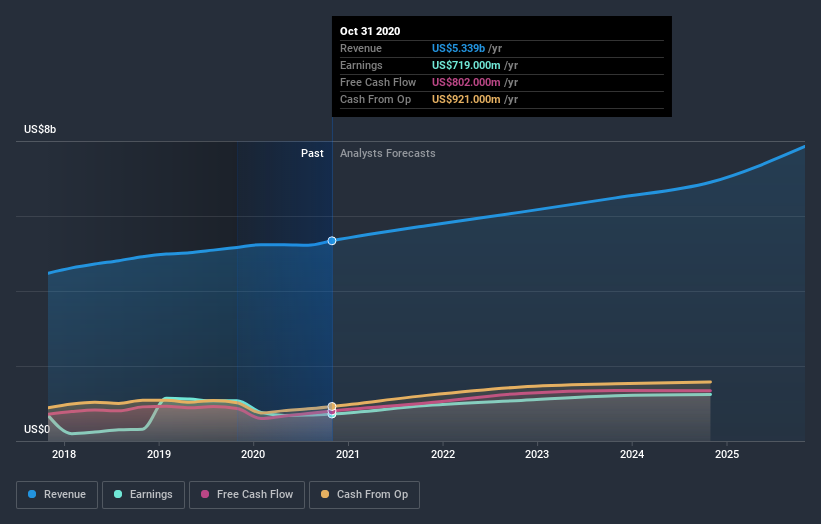The image size is (821, 524).
Task: Click the Past label on chart
Action: pos(312,153)
